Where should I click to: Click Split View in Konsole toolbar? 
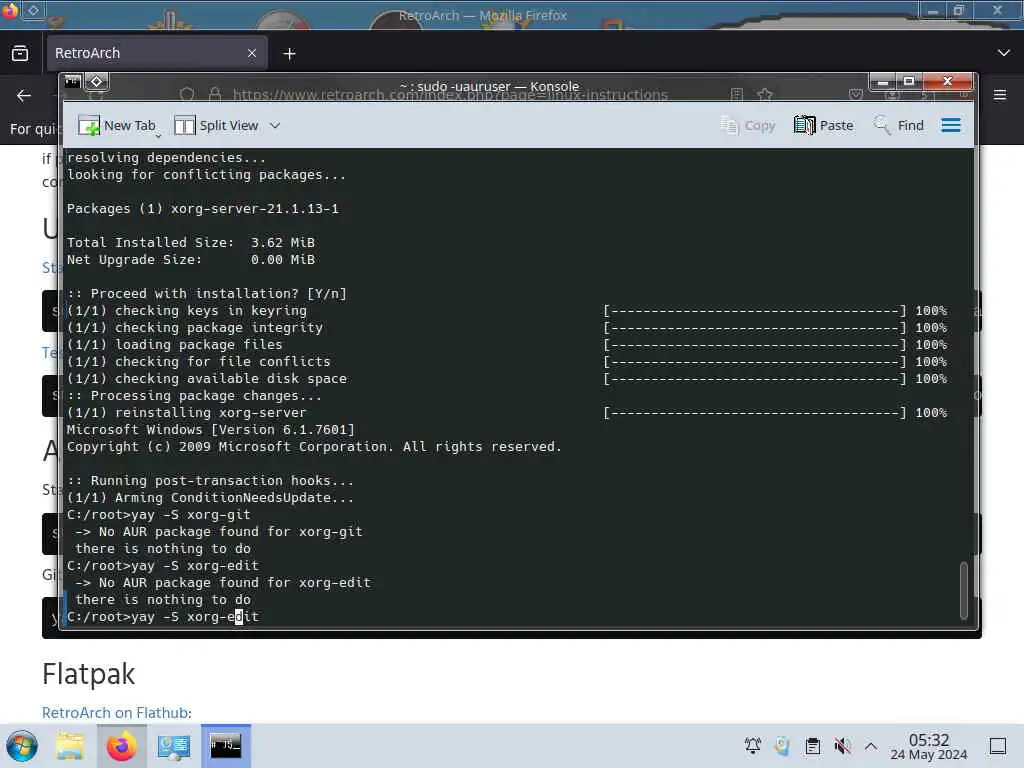pos(217,125)
